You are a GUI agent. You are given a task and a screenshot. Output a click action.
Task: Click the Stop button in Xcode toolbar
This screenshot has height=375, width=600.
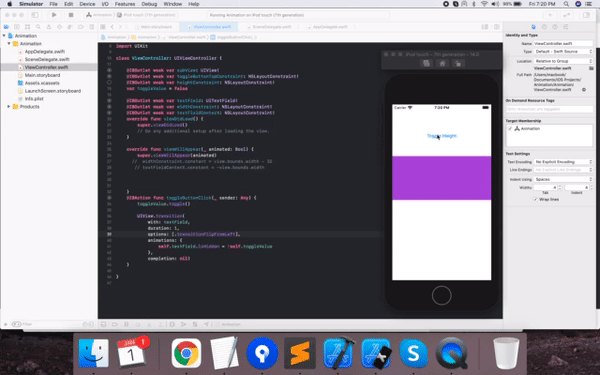pyautogui.click(x=71, y=15)
